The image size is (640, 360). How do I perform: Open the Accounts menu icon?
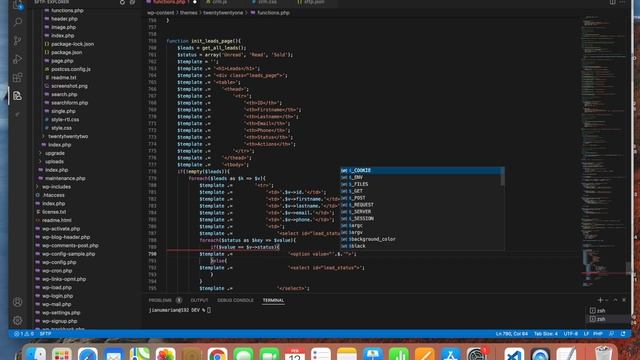(18, 302)
